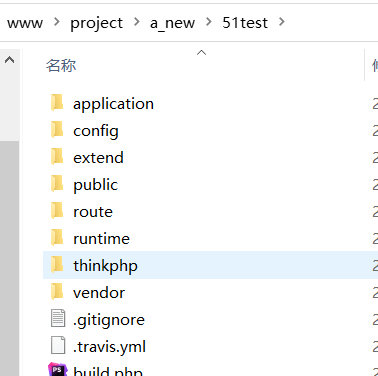
Task: Select the runtime folder name
Action: [101, 239]
